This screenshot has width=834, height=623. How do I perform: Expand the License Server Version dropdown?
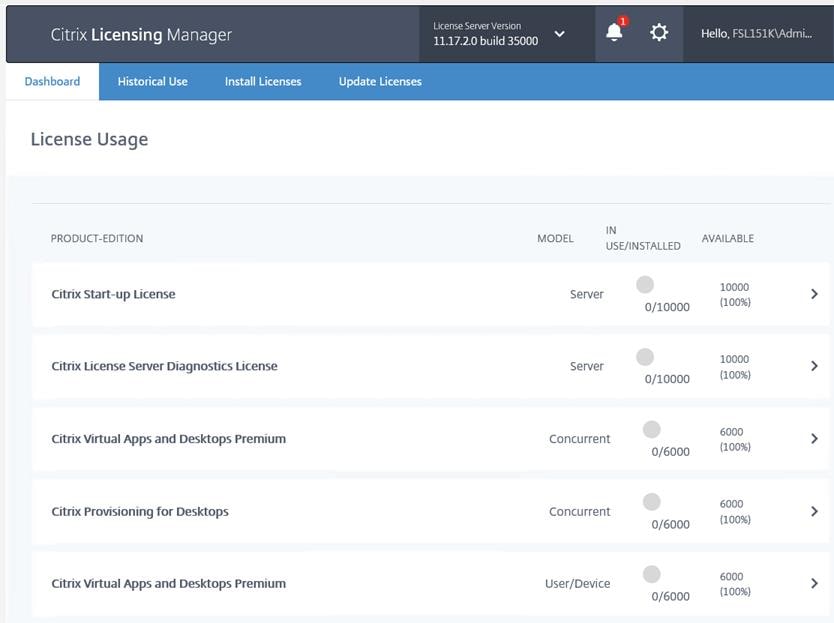tap(560, 34)
